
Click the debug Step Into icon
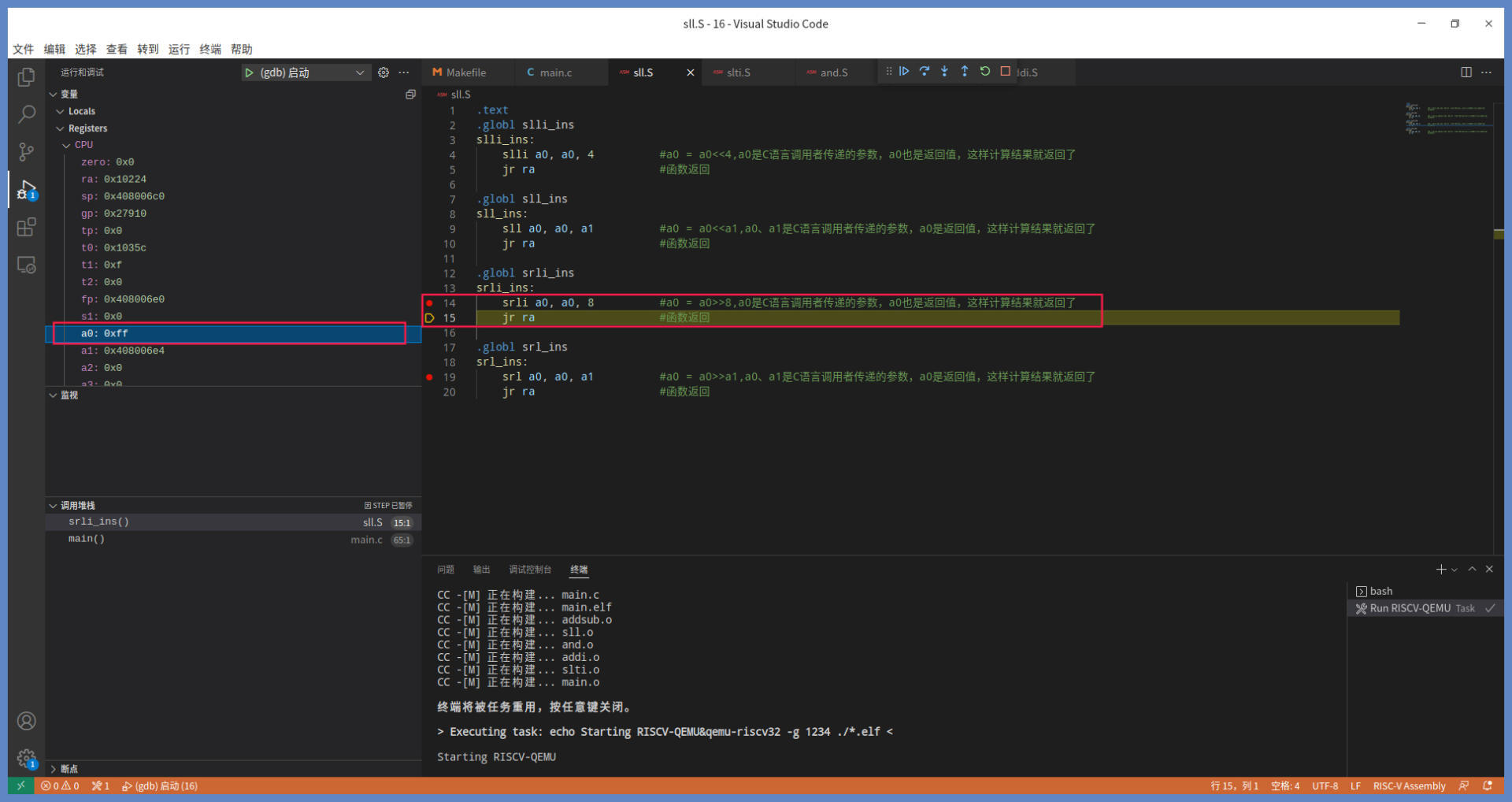coord(944,72)
